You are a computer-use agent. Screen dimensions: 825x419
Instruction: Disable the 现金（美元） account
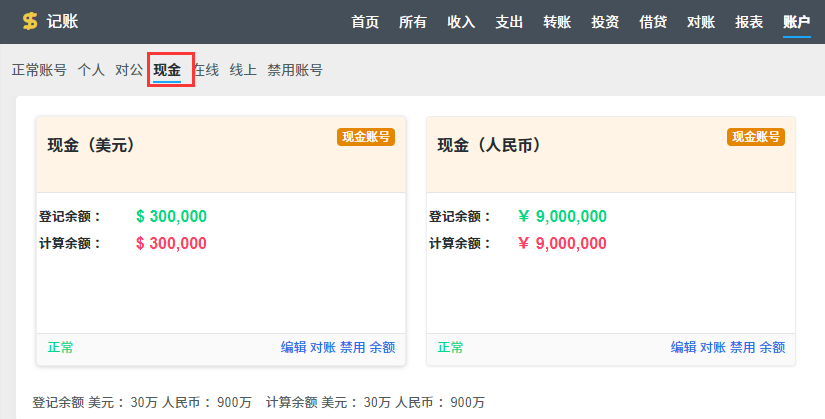pos(352,347)
